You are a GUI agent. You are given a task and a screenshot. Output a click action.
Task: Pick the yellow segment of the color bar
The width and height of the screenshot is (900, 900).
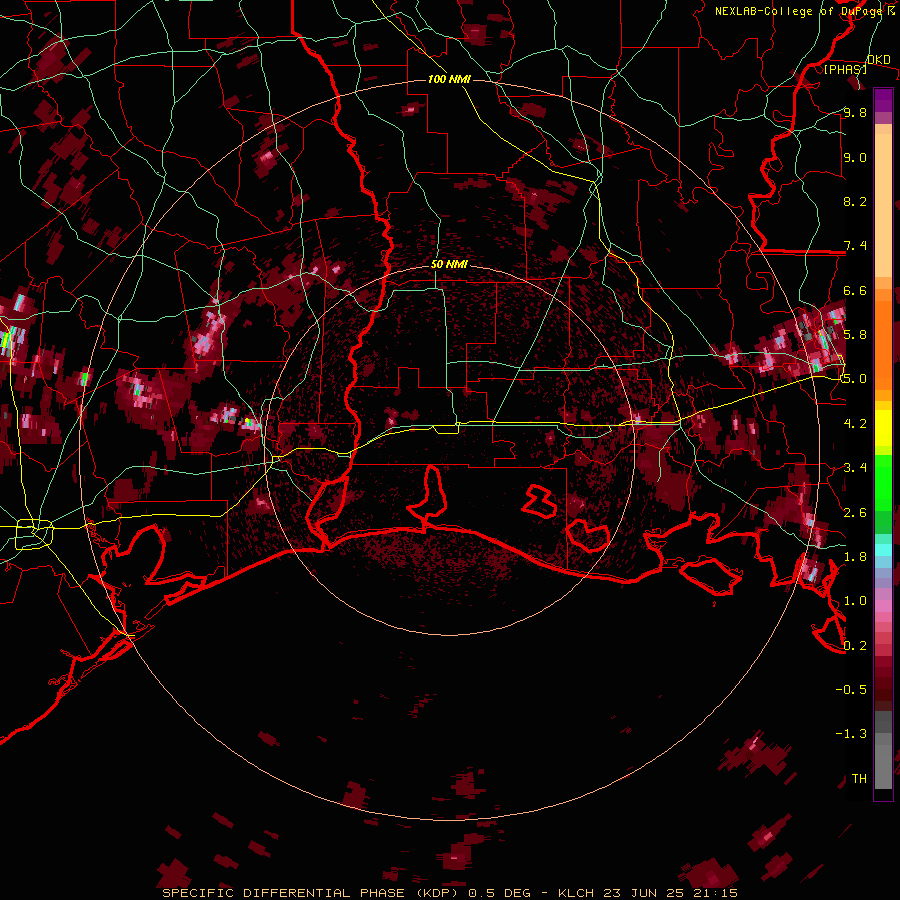(883, 428)
